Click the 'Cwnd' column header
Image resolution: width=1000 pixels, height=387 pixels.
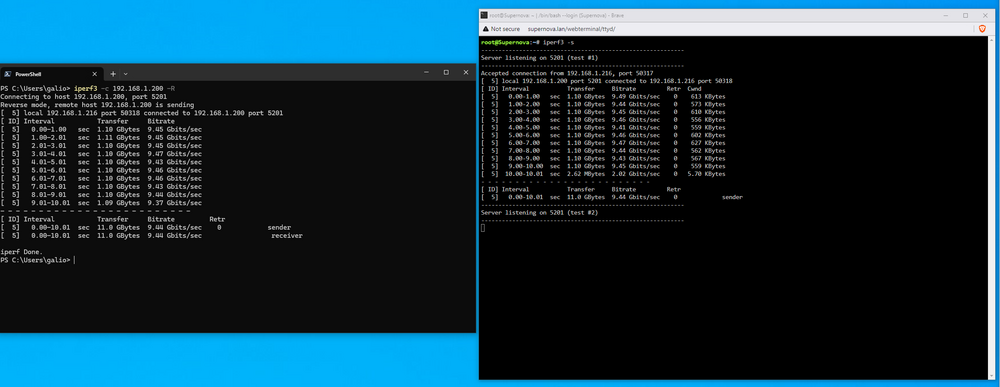[694, 89]
